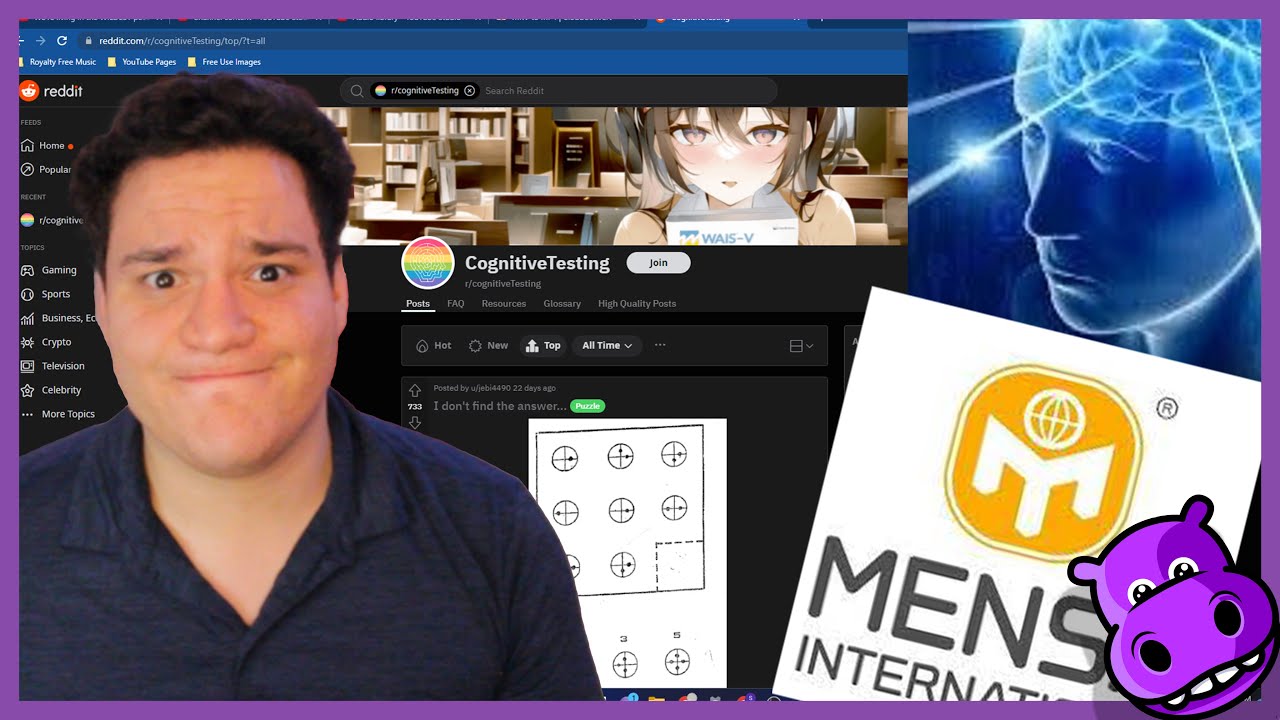
Task: Sort posts by New
Action: 489,345
